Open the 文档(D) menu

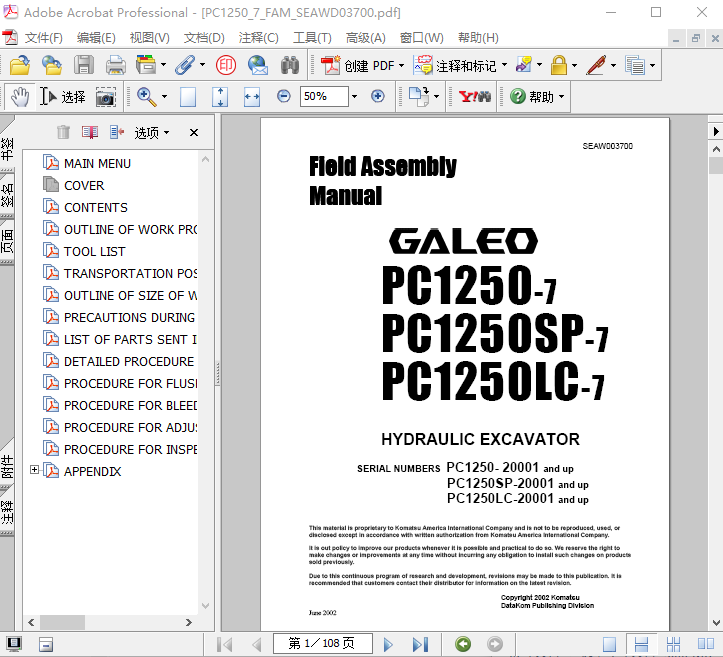pyautogui.click(x=204, y=38)
